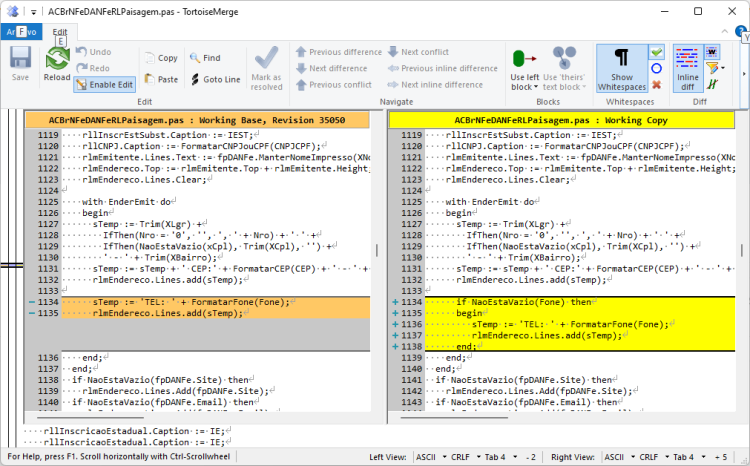The width and height of the screenshot is (750, 466).
Task: Click the left pane vertical scrollbar handle
Action: [377, 250]
